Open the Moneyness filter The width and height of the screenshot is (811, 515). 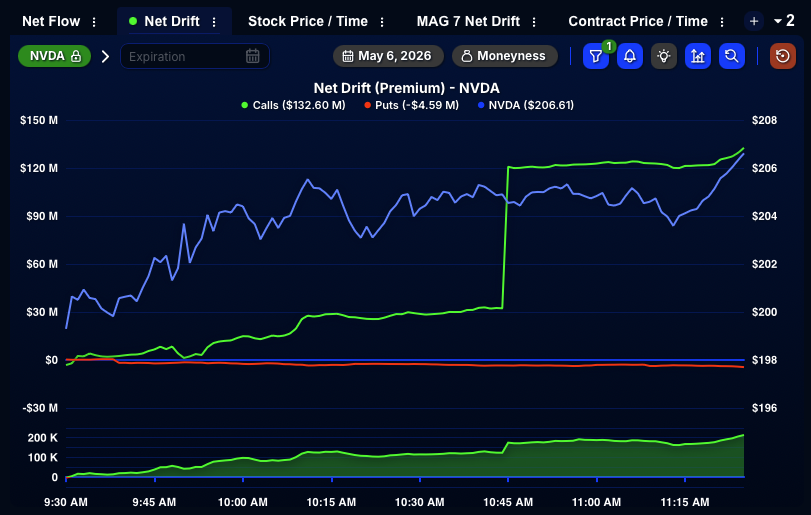[505, 56]
